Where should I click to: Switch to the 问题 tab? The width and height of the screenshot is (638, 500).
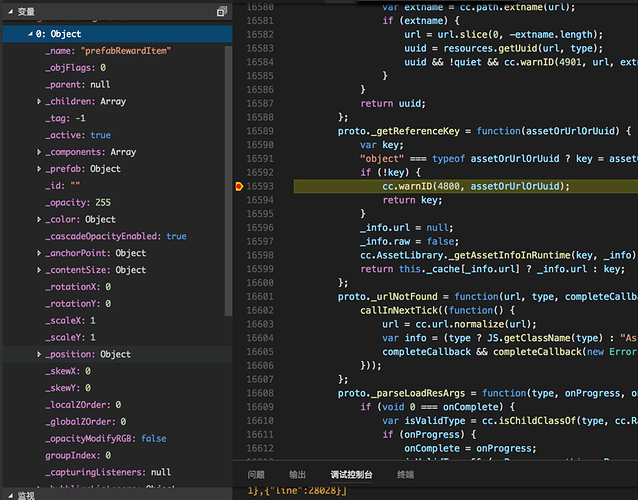point(256,475)
